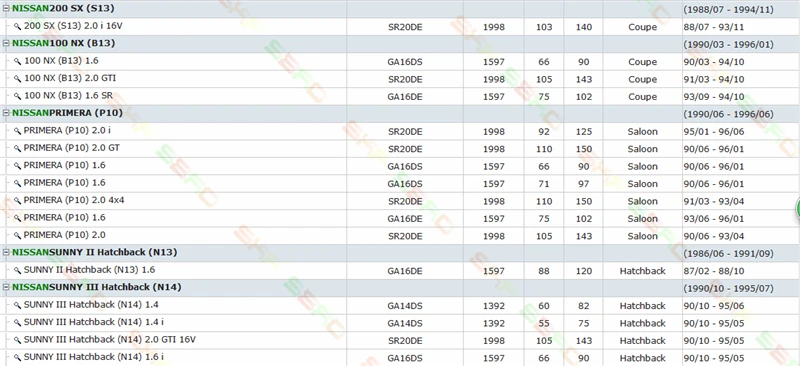
Task: Click magnifier icon of the PRIMERA (P10) 1.6 GA16DE row
Action: point(17,218)
